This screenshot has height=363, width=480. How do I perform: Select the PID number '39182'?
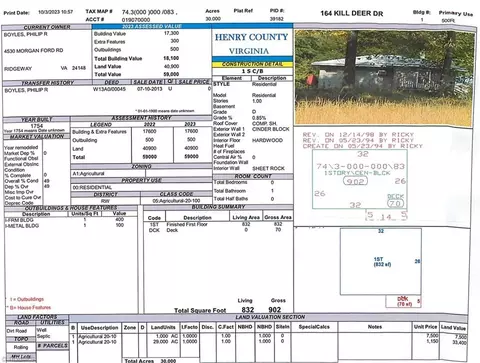tap(277, 19)
